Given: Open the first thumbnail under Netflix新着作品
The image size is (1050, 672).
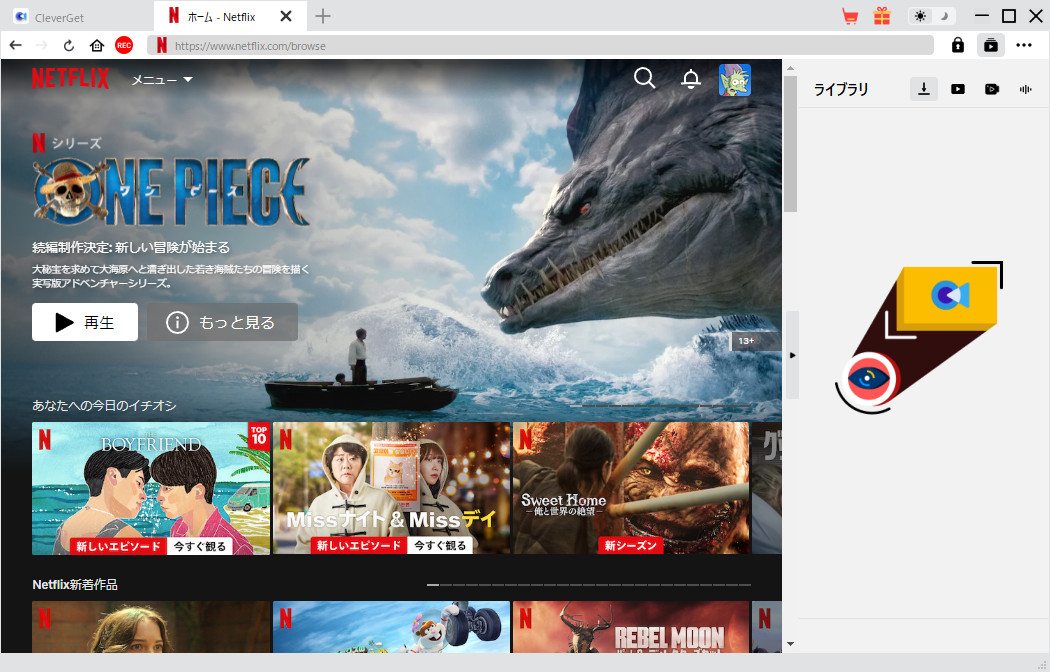Looking at the screenshot, I should coord(151,626).
